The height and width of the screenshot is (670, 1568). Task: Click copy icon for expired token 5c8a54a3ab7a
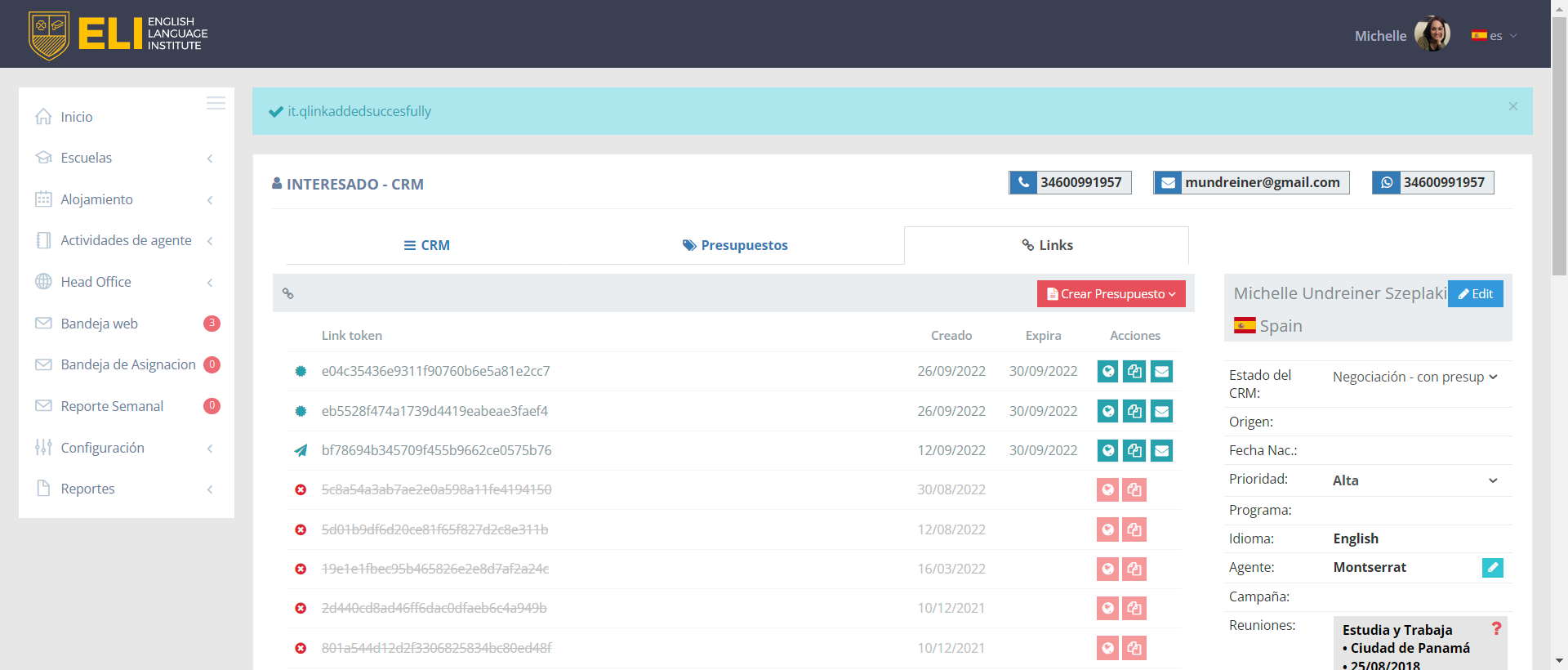(1134, 490)
